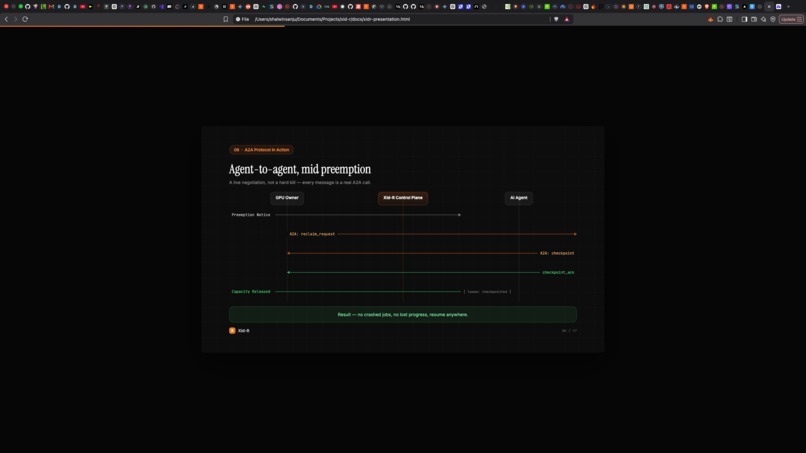
Task: Click the green 'checkpoint_ack' label
Action: [558, 273]
